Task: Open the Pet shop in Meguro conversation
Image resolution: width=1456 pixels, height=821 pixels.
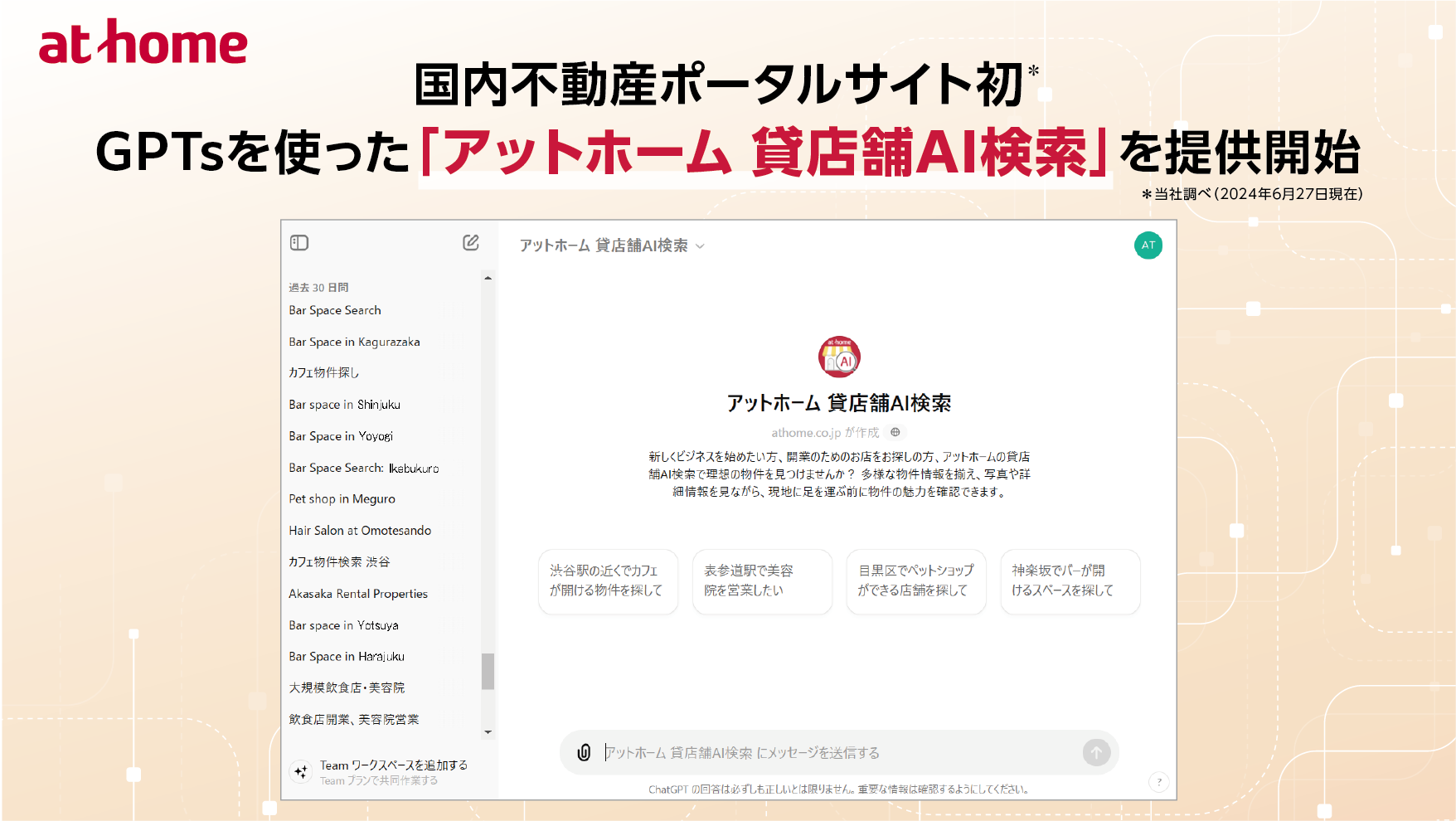Action: click(x=341, y=498)
